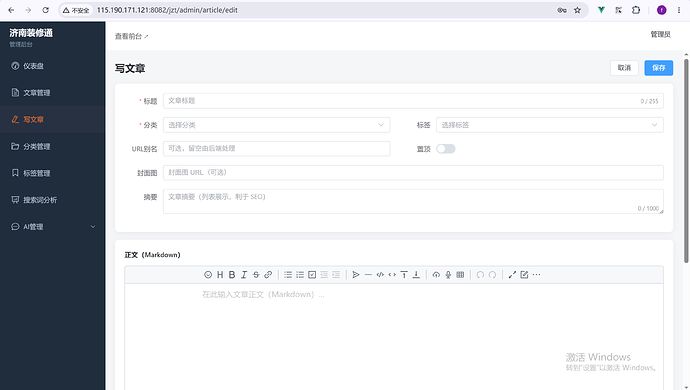Open fullscreen mode in Markdown editor
690x390 pixels.
tap(512, 275)
